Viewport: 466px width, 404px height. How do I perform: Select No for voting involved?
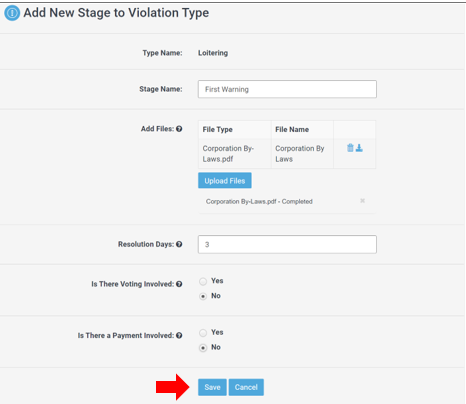(203, 296)
